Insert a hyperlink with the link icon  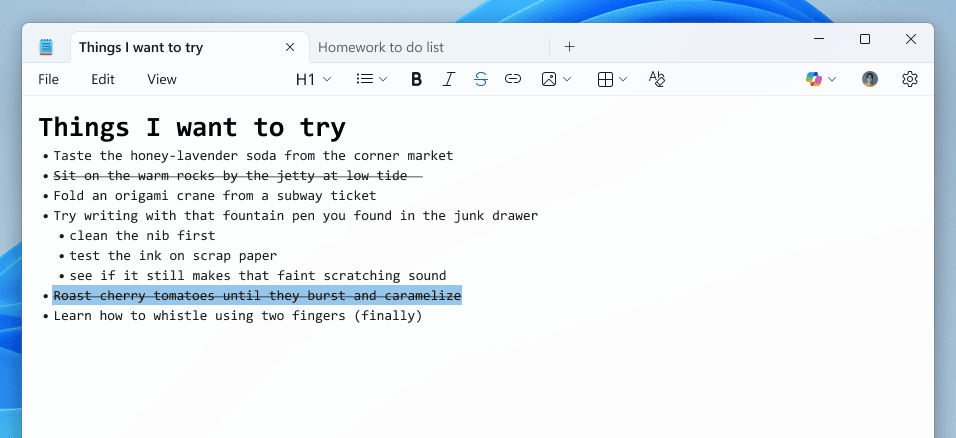coord(513,79)
